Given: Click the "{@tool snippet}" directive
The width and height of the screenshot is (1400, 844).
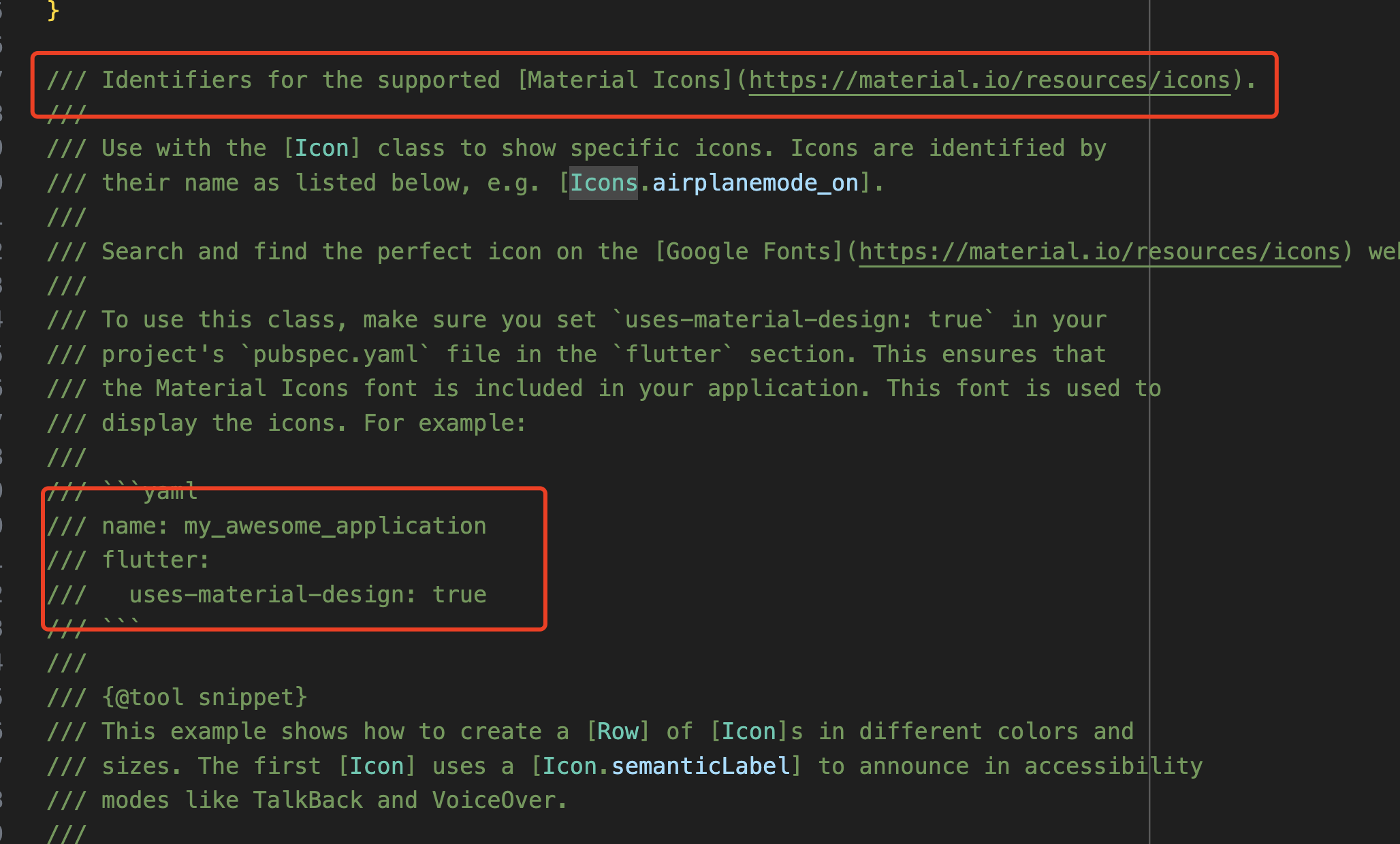Looking at the screenshot, I should pyautogui.click(x=204, y=698).
